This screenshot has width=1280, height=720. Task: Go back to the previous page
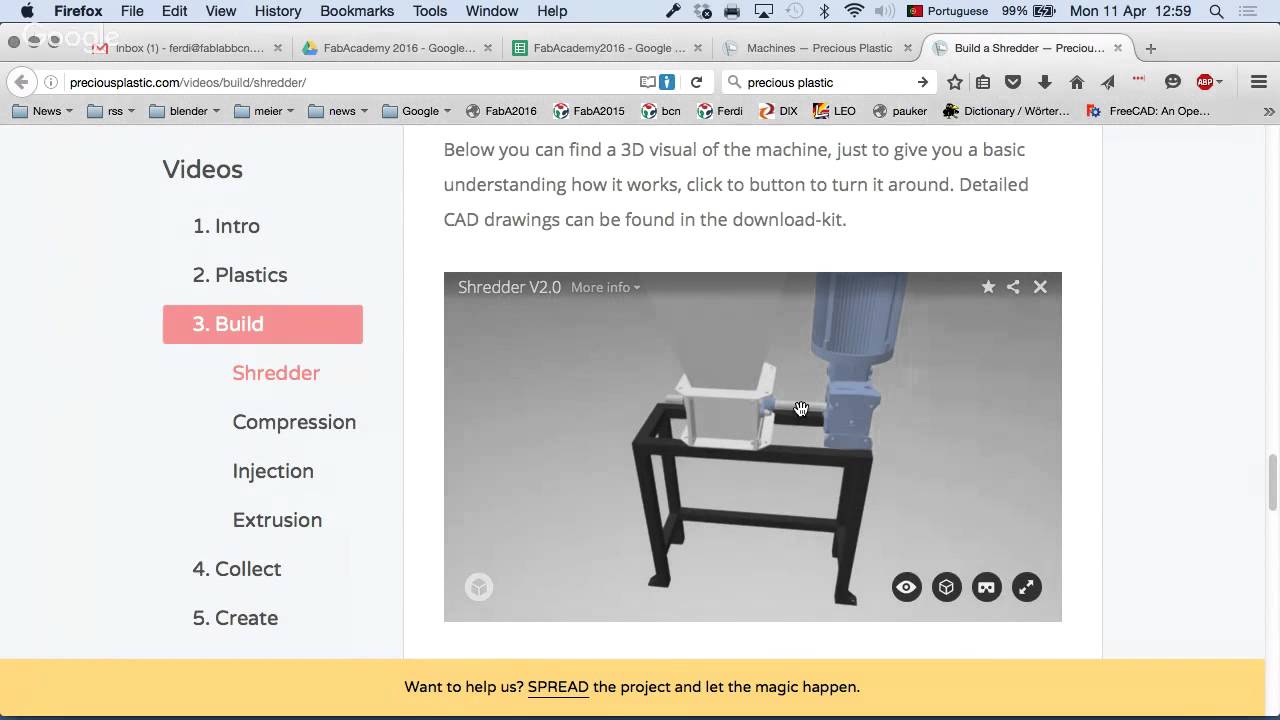22,82
